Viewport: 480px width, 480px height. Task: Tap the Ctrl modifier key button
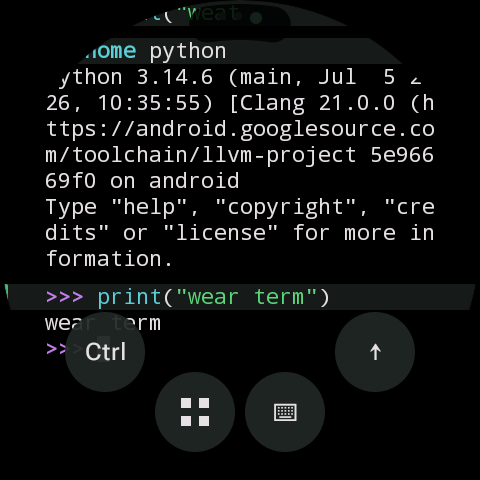coord(105,352)
